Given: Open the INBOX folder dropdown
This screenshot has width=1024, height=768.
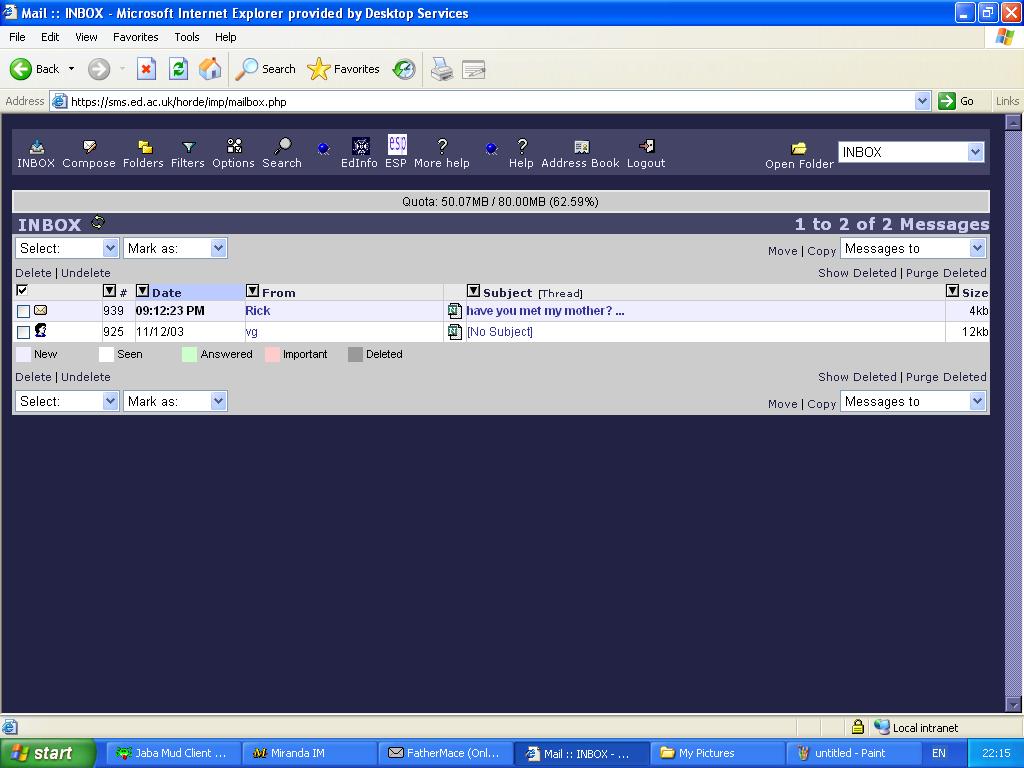Looking at the screenshot, I should tap(911, 152).
